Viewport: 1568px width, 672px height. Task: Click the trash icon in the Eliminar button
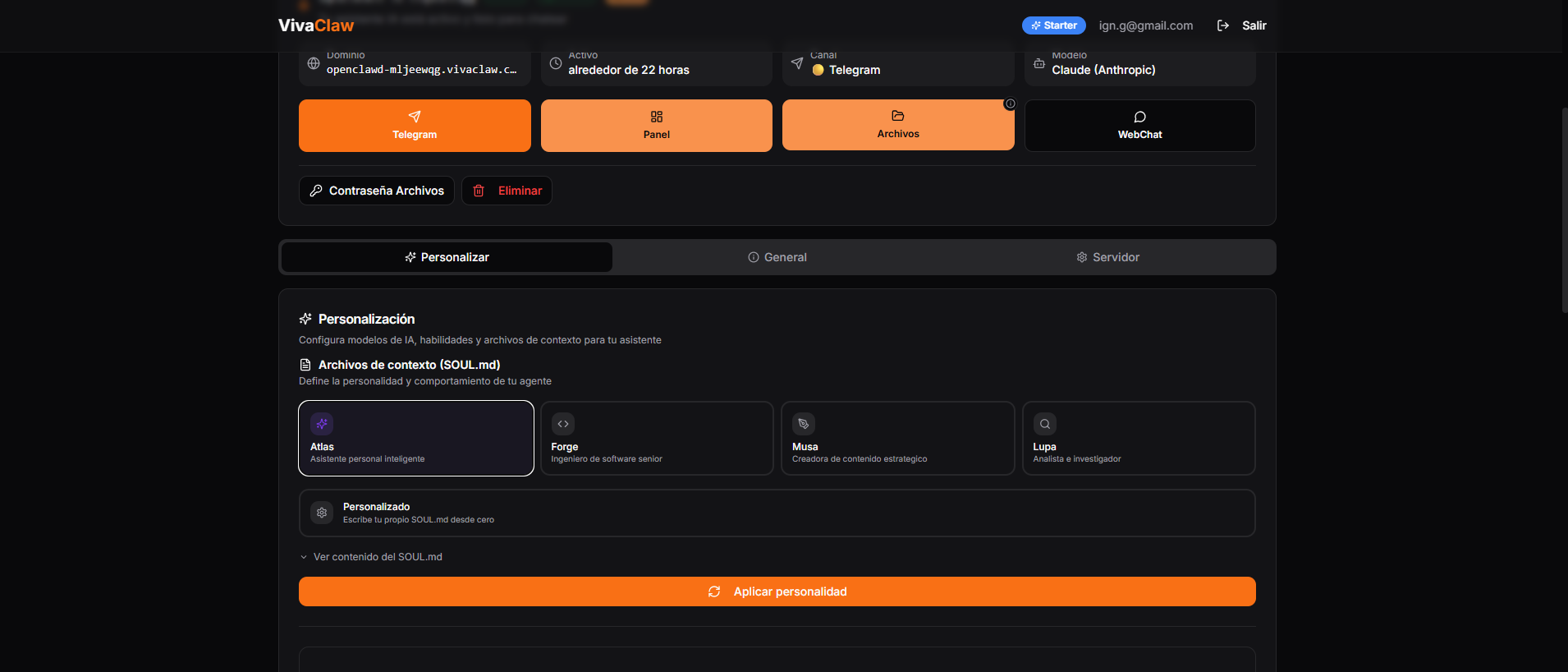[x=479, y=191]
